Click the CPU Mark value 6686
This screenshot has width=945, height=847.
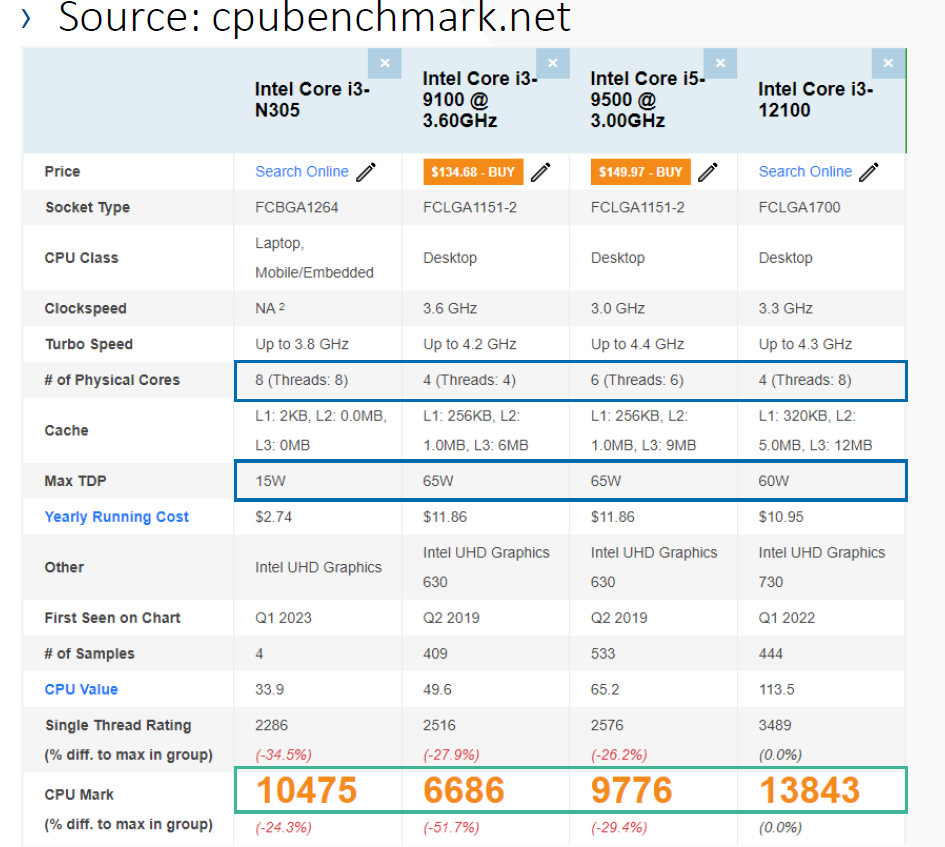coord(463,790)
